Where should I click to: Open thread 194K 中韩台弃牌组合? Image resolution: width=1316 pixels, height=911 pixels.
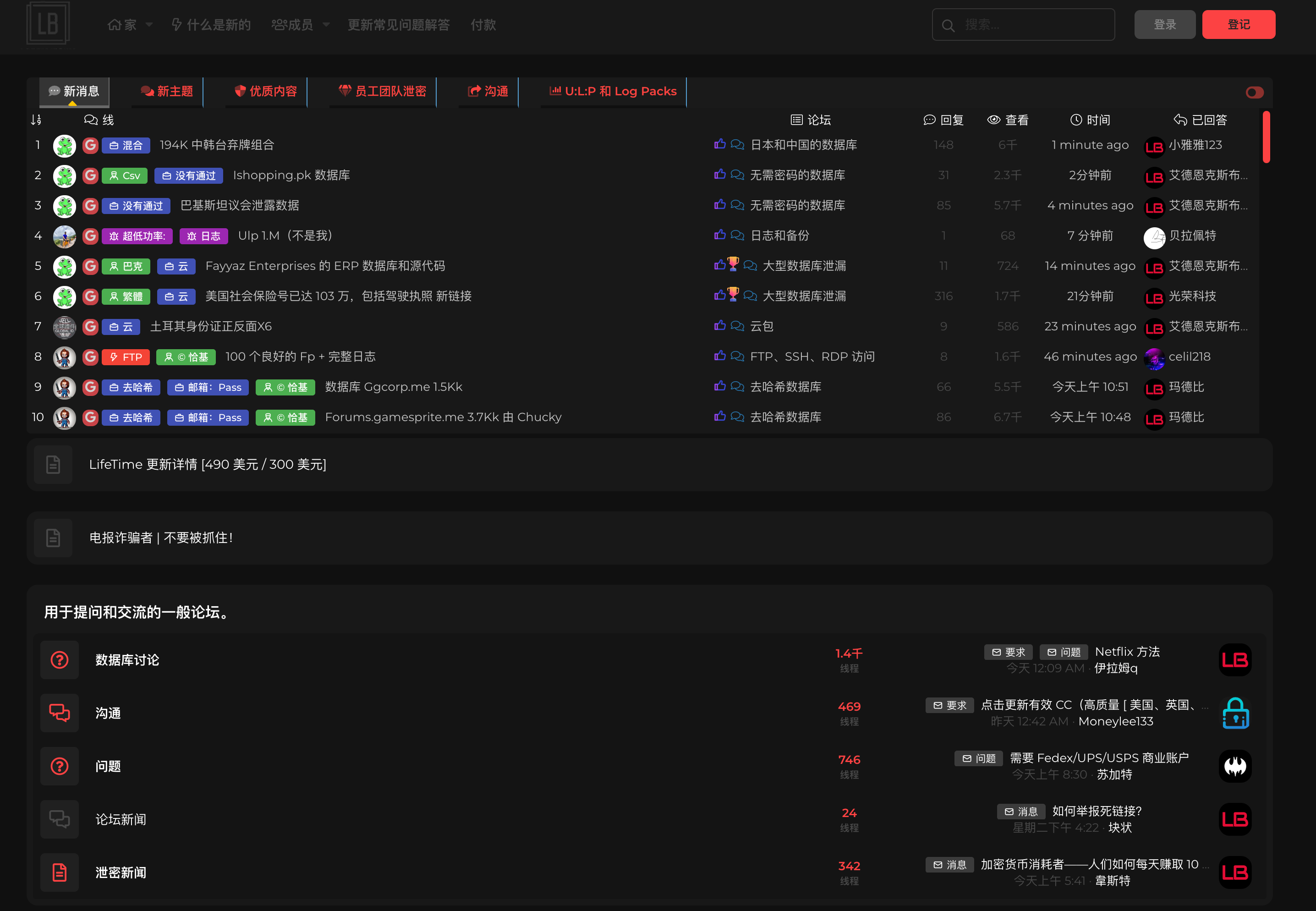point(217,145)
